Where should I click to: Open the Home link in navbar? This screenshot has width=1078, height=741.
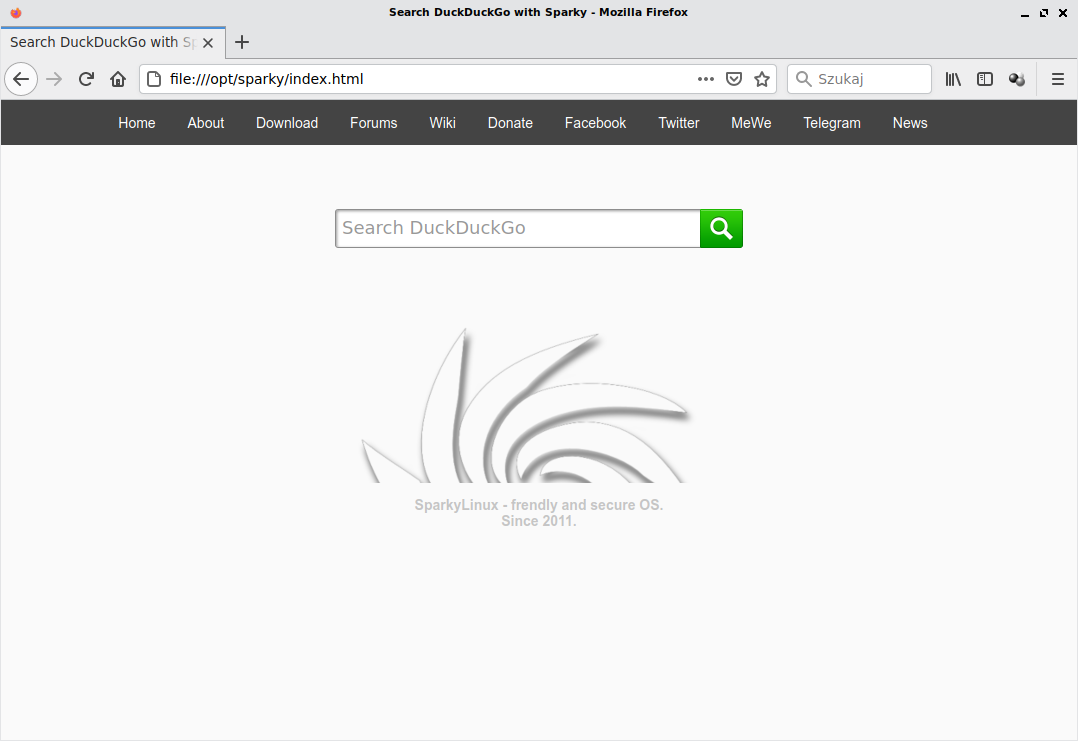[x=137, y=123]
